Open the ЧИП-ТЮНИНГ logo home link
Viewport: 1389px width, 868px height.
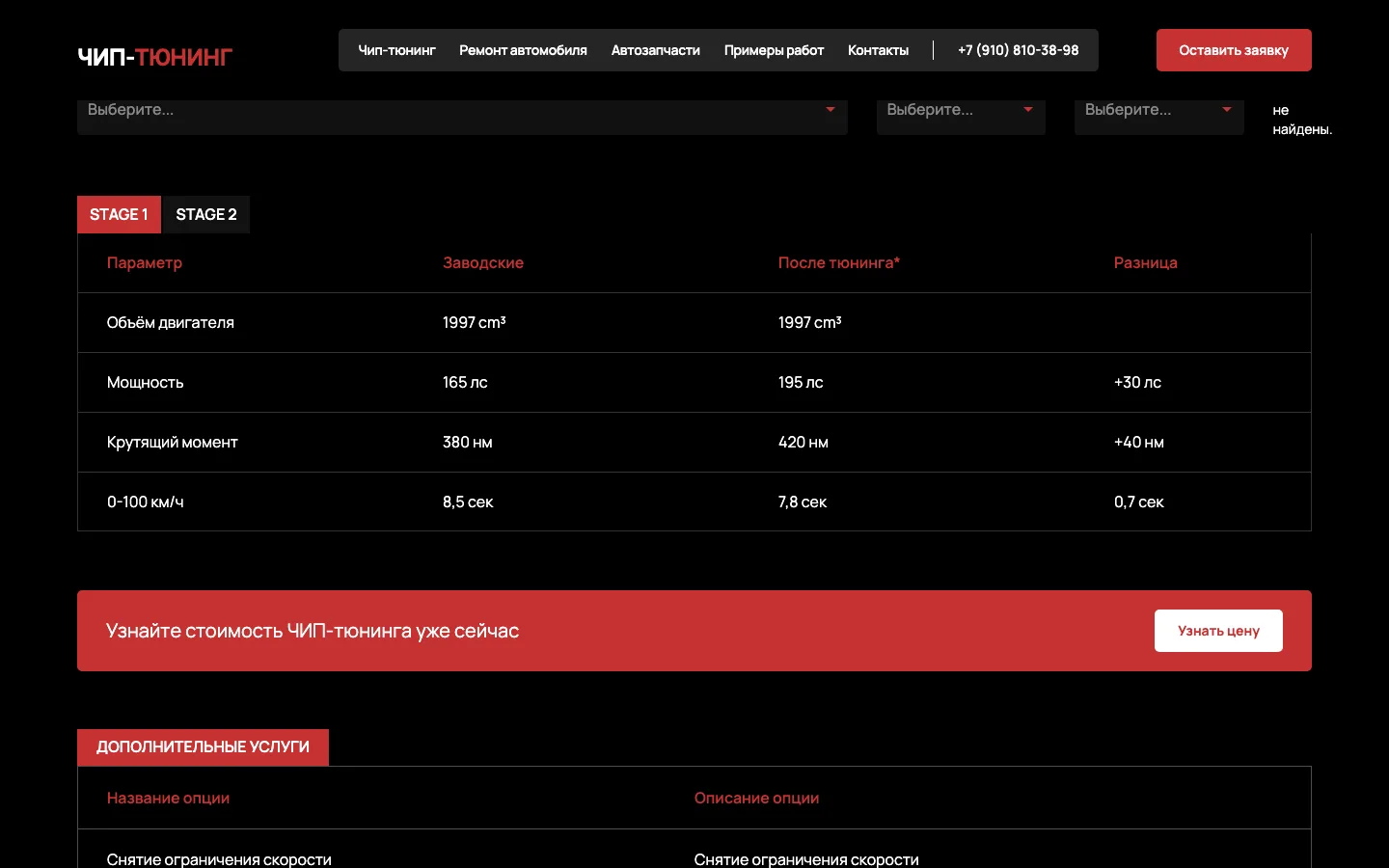click(154, 57)
